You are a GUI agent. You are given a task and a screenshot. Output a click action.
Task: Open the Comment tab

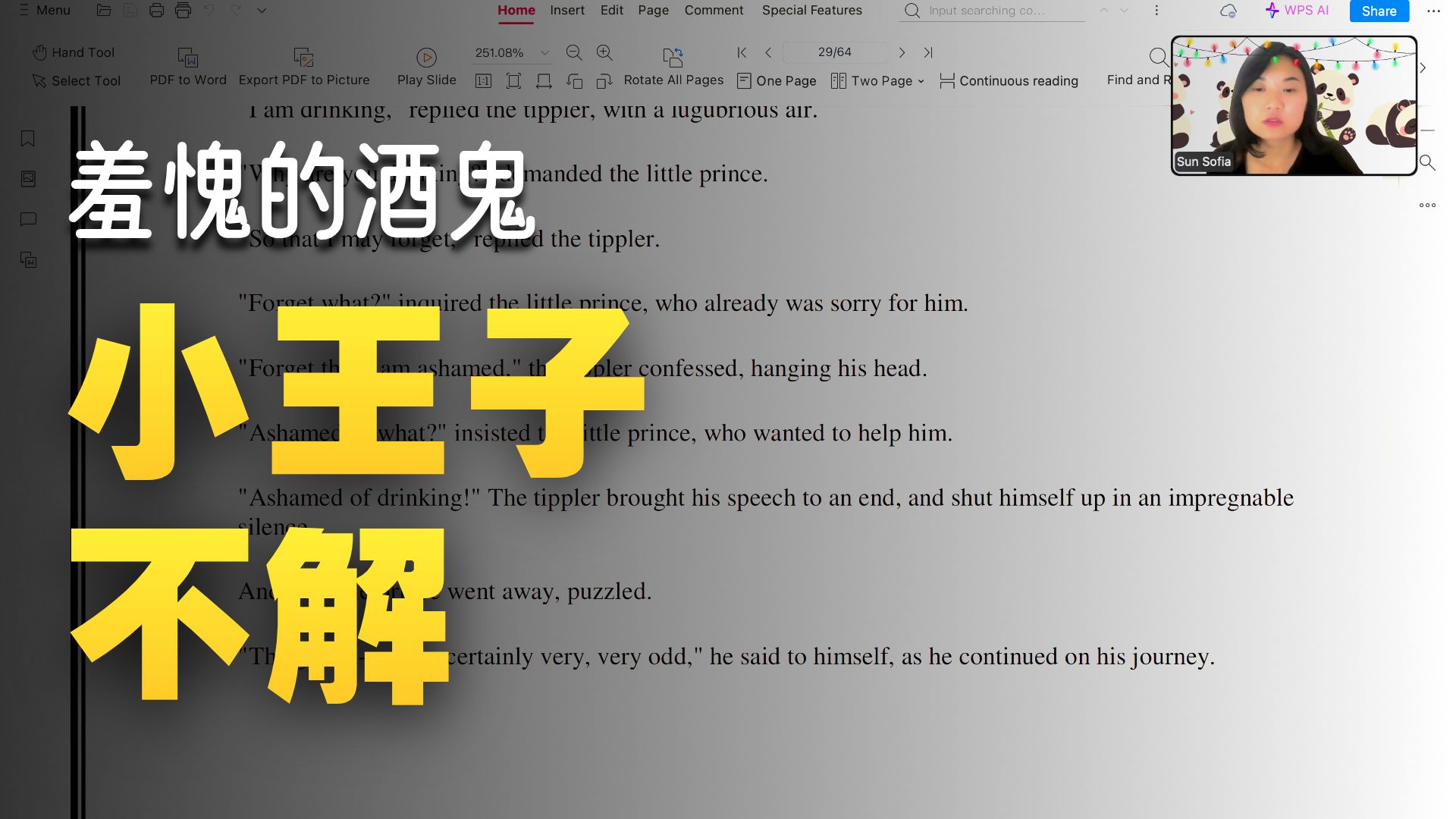click(x=714, y=11)
